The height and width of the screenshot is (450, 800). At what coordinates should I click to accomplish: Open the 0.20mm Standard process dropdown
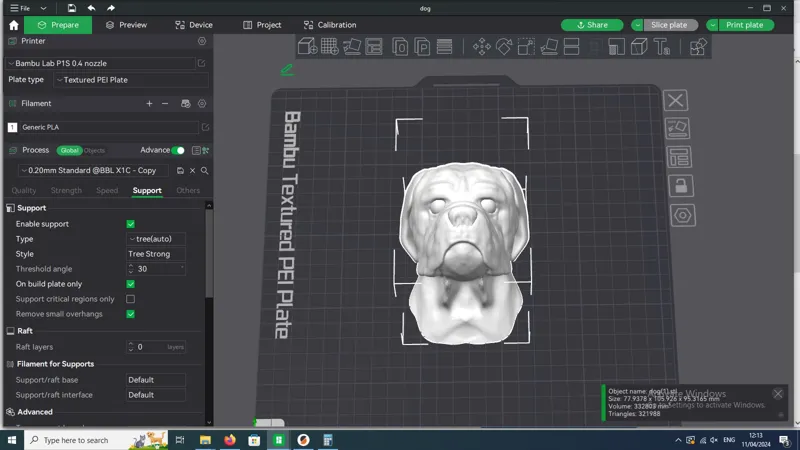pyautogui.click(x=95, y=170)
